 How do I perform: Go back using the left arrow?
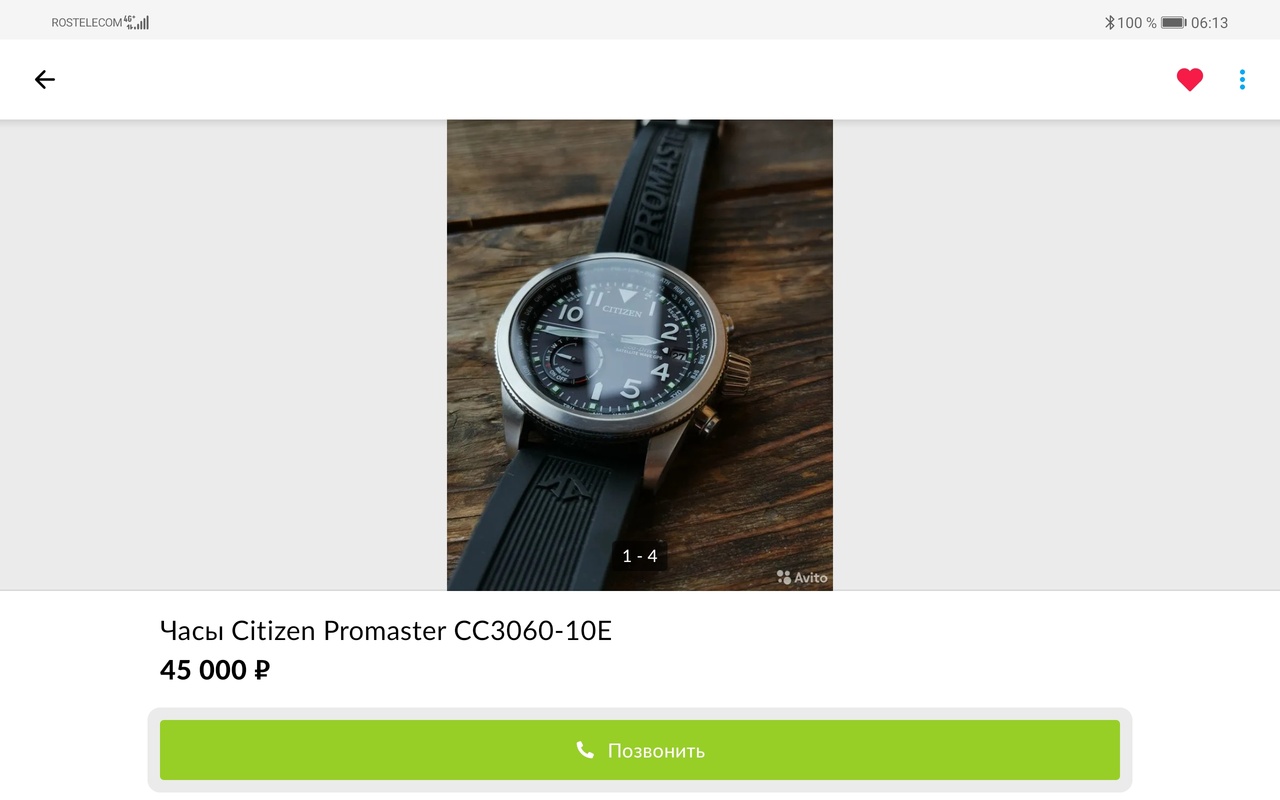click(44, 80)
